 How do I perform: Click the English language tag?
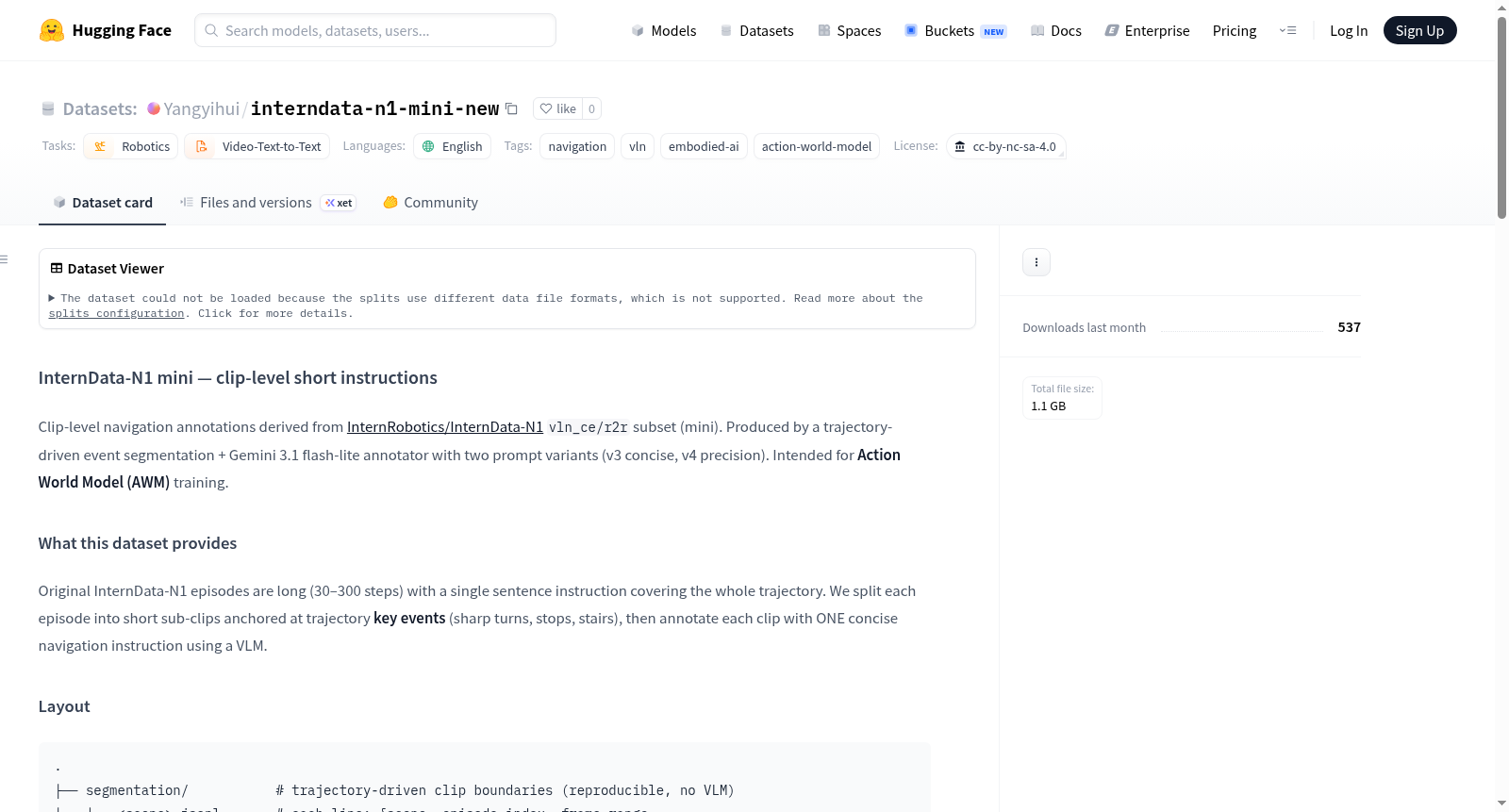pos(452,146)
